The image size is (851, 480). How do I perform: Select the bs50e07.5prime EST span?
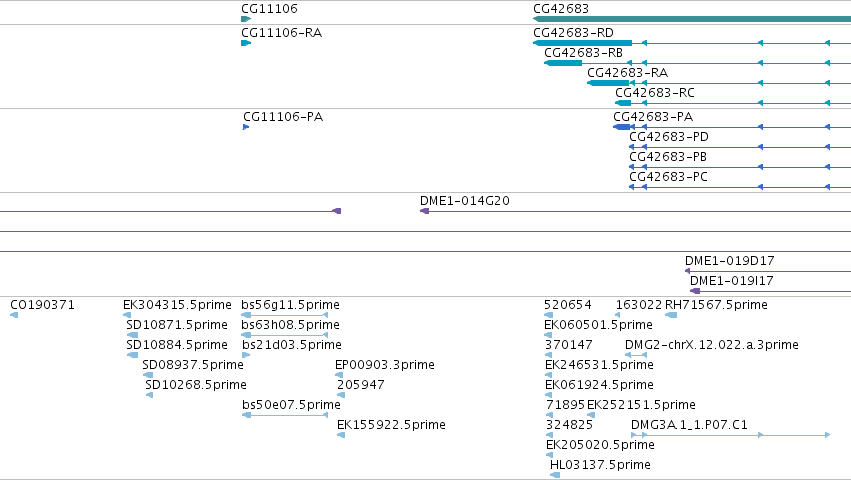click(x=284, y=415)
